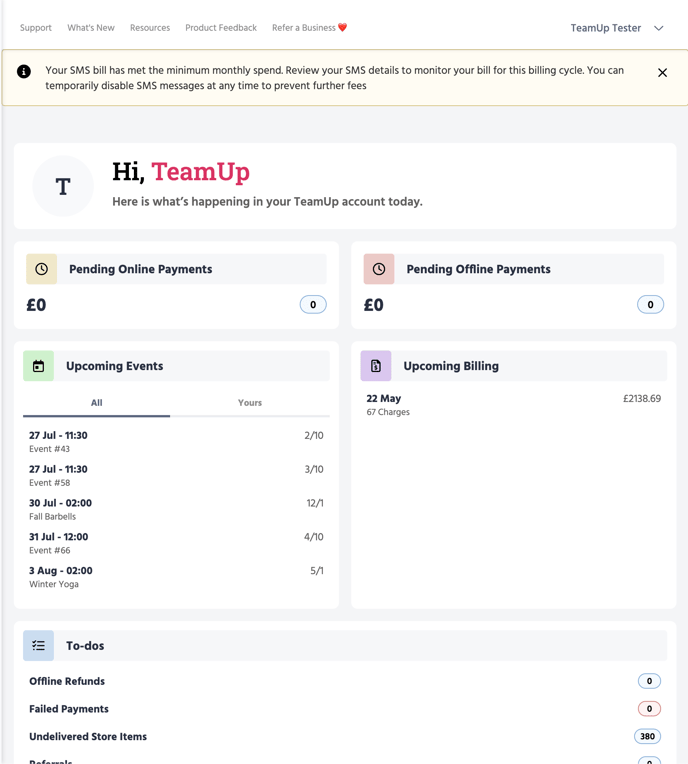This screenshot has height=764, width=688.
Task: Click the Undelivered Store Items 380 badge
Action: pos(647,737)
